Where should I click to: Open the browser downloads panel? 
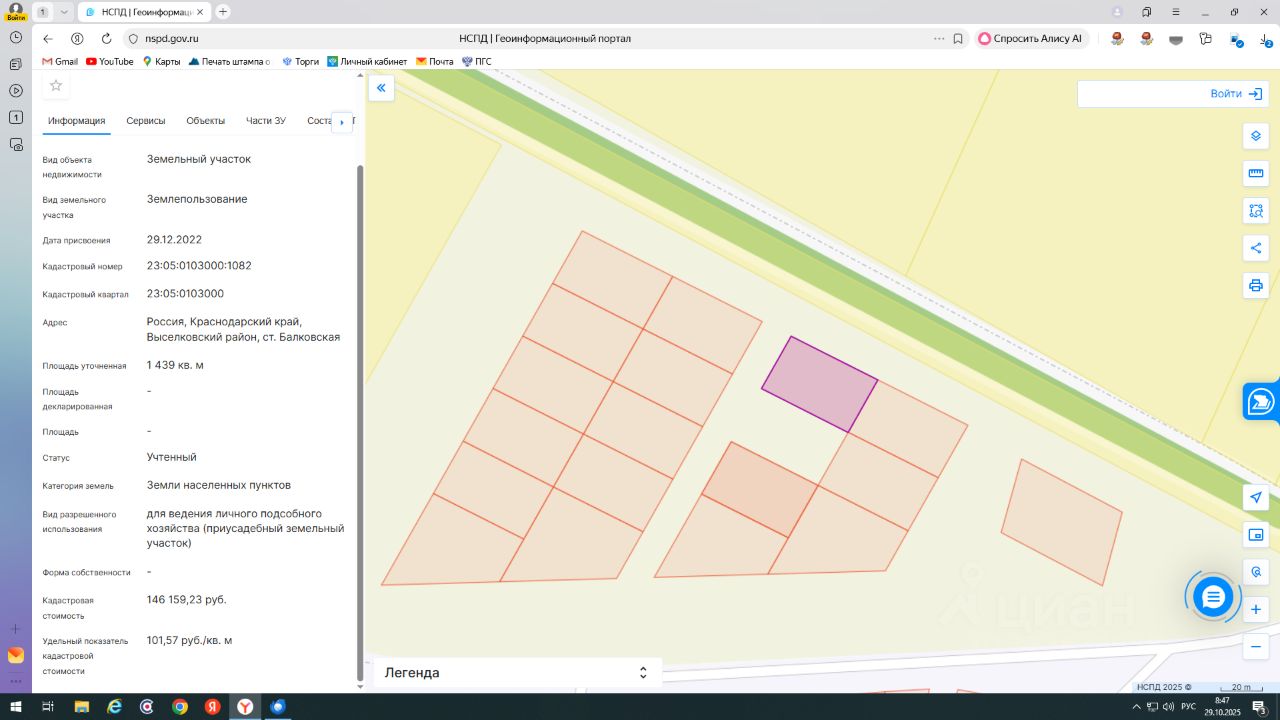[1265, 39]
